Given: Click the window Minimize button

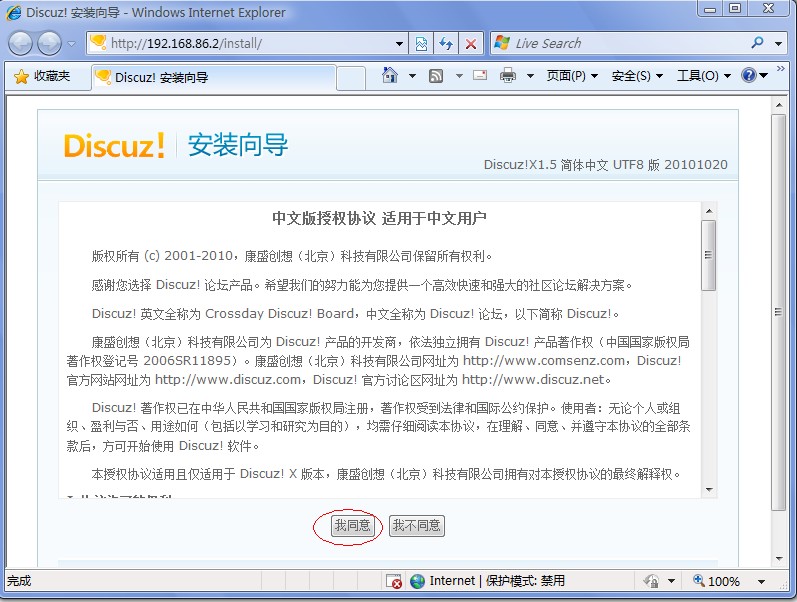Looking at the screenshot, I should coord(710,8).
